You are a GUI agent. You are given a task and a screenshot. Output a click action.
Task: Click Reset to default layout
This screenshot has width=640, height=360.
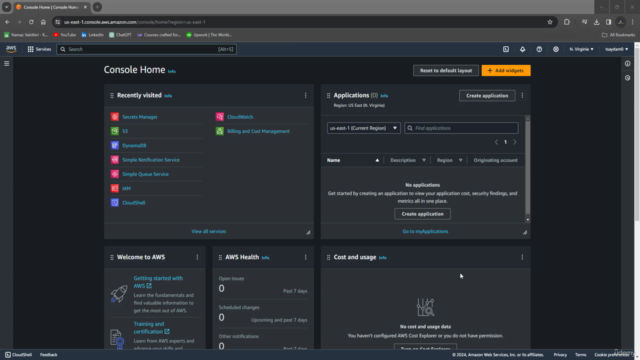(446, 70)
